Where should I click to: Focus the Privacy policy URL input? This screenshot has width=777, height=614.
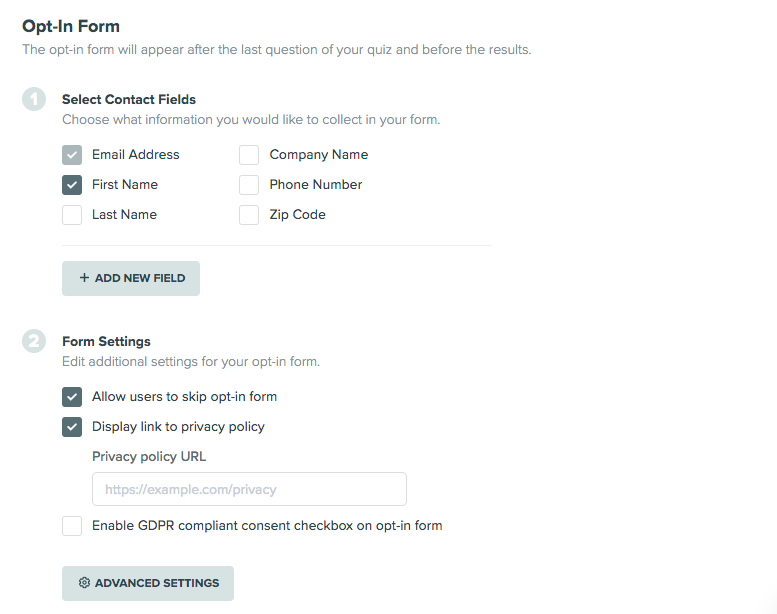249,489
